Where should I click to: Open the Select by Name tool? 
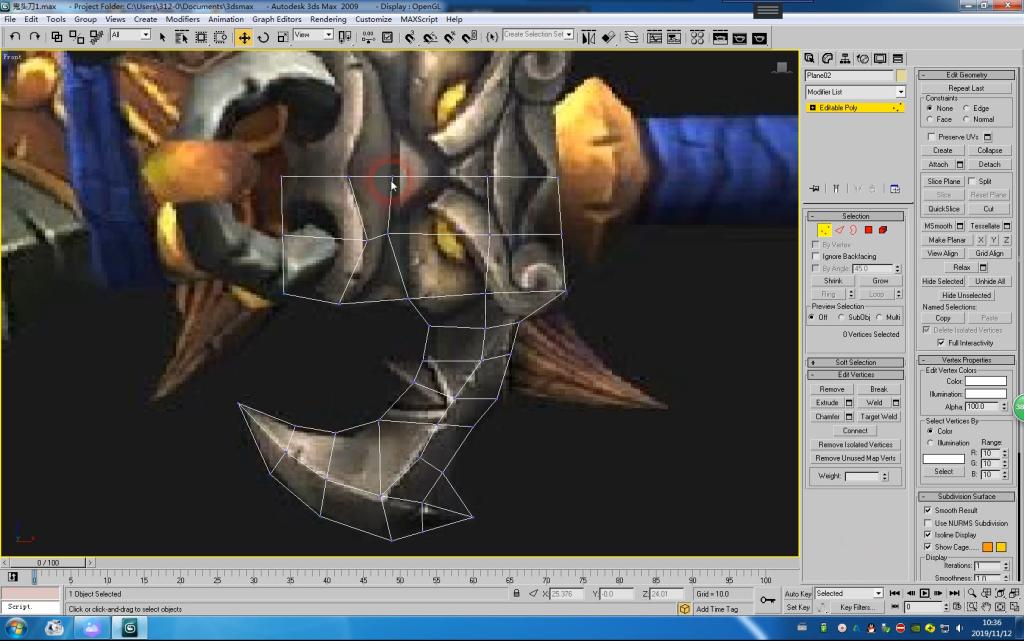coord(182,37)
